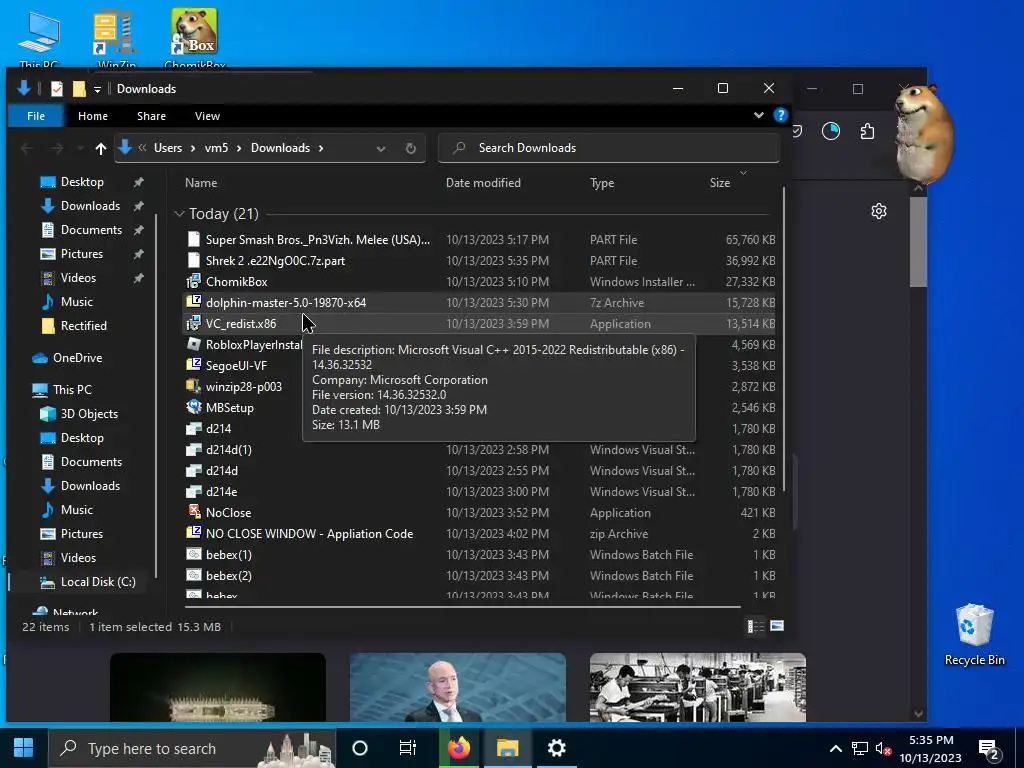Screen dimensions: 1024x768
Task: Go up one folder level
Action: click(x=101, y=148)
